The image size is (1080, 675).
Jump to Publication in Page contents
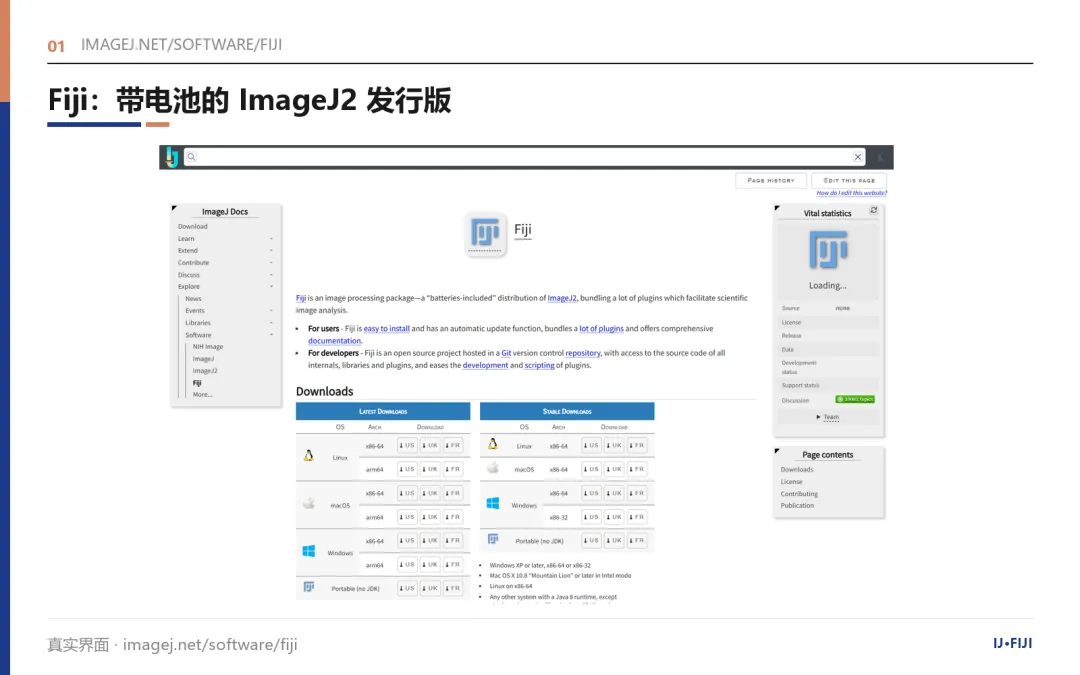797,506
